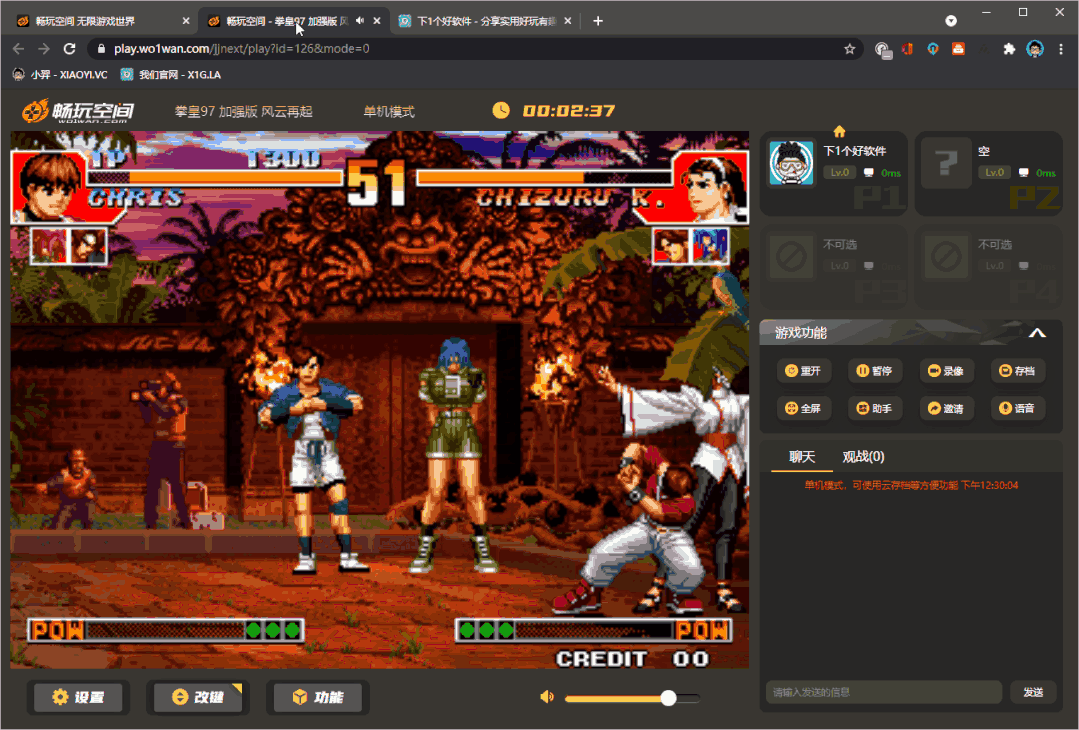Enable voice chat with 语音 button
1079x730 pixels.
click(x=1016, y=408)
